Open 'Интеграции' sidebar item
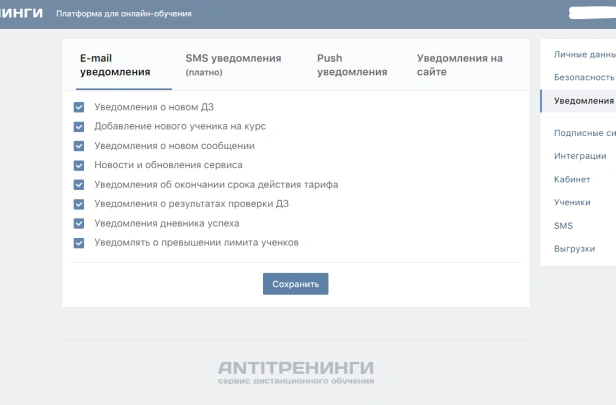 tap(580, 155)
